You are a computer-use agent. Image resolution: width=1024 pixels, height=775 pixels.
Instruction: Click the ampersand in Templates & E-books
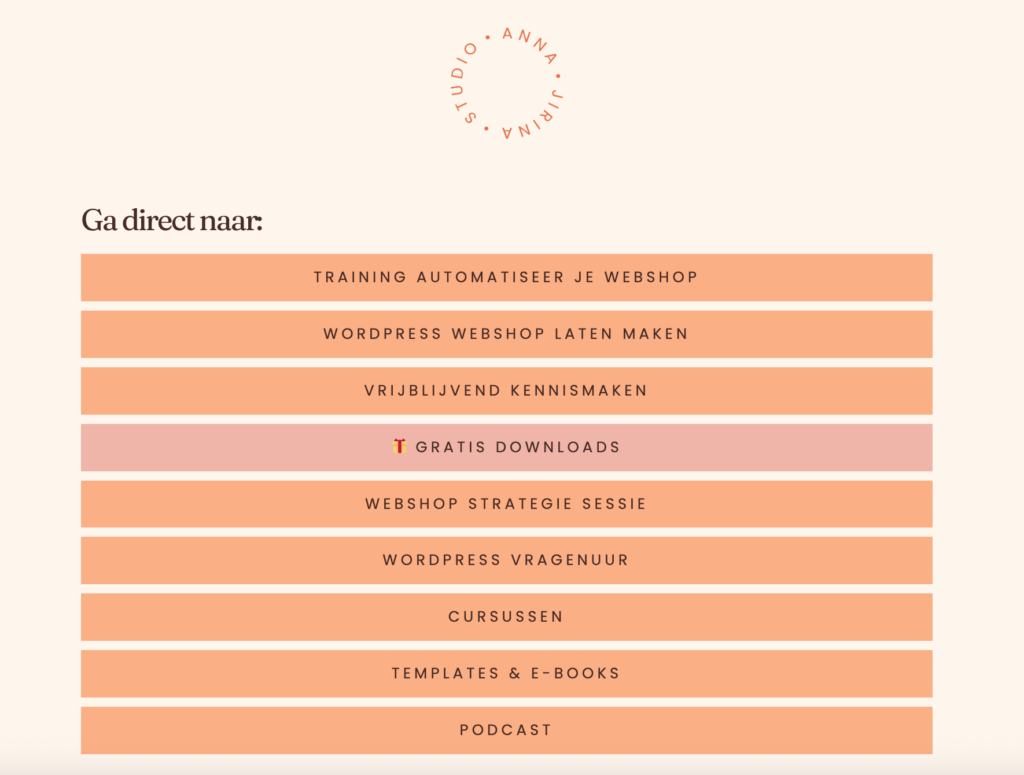point(515,674)
